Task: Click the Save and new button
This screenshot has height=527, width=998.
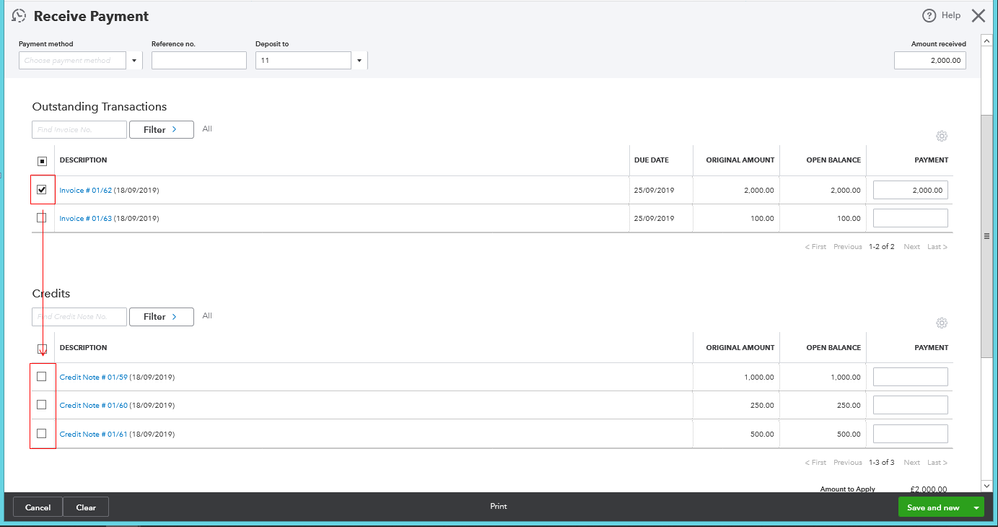Action: point(933,507)
